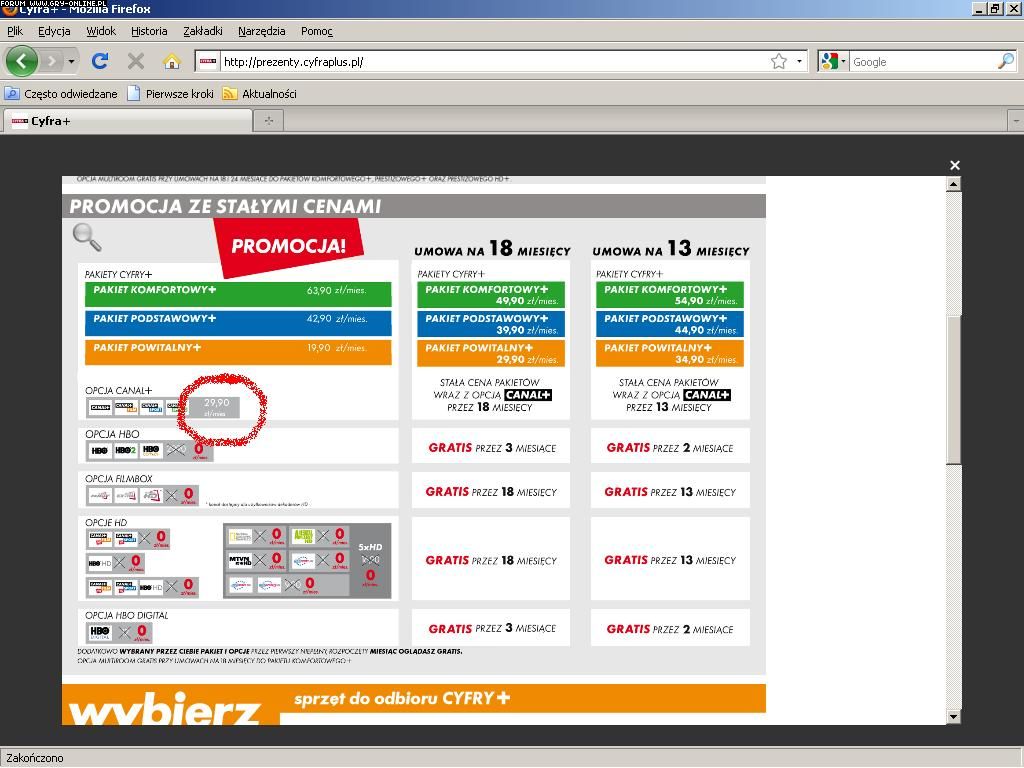Click the overlay vertical scrollbar thumb
This screenshot has height=768, width=1024.
tap(953, 391)
